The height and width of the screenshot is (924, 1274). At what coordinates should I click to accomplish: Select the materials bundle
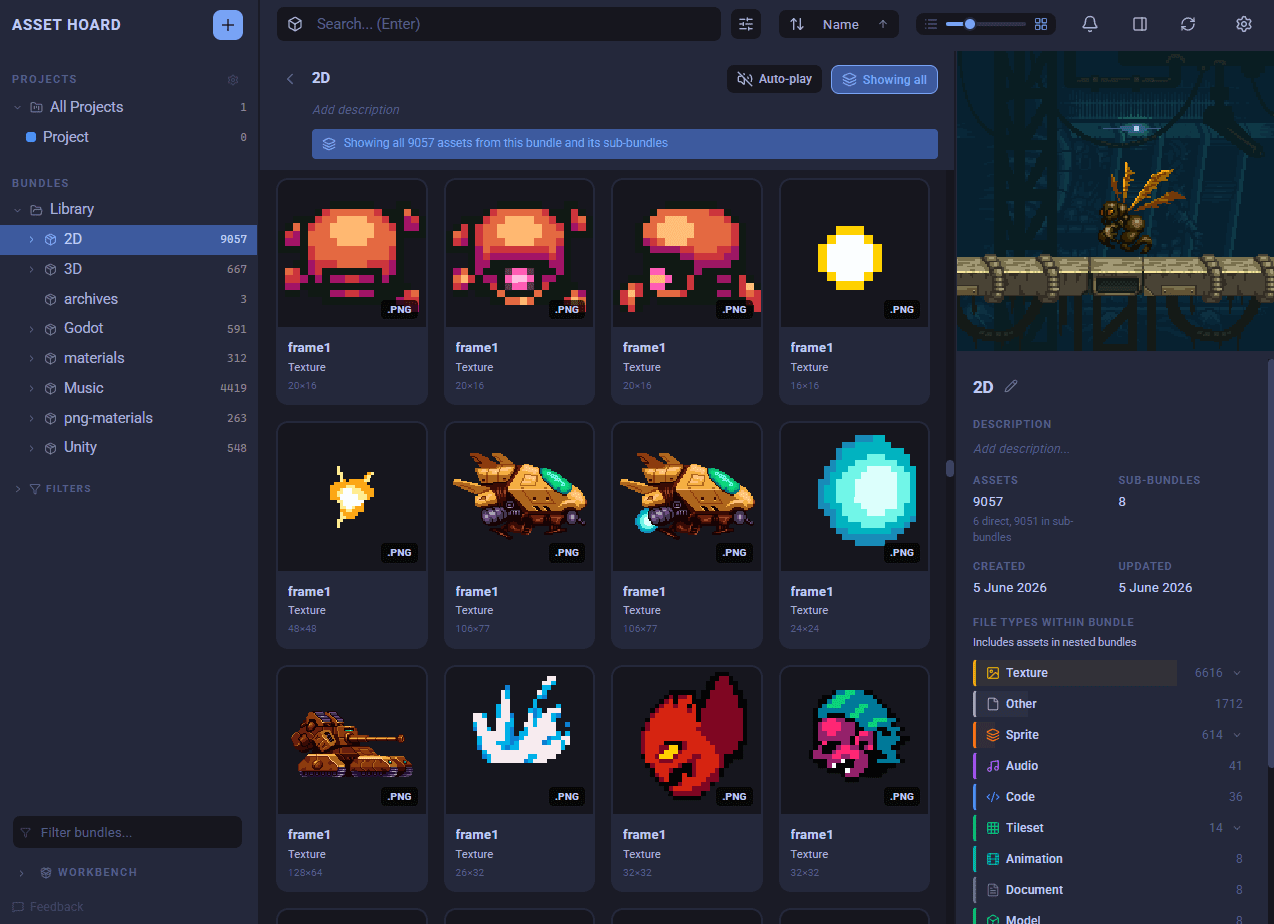click(x=129, y=358)
